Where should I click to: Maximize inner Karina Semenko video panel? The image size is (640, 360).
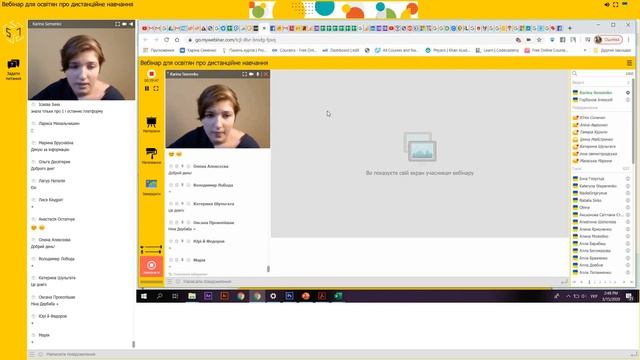244,74
